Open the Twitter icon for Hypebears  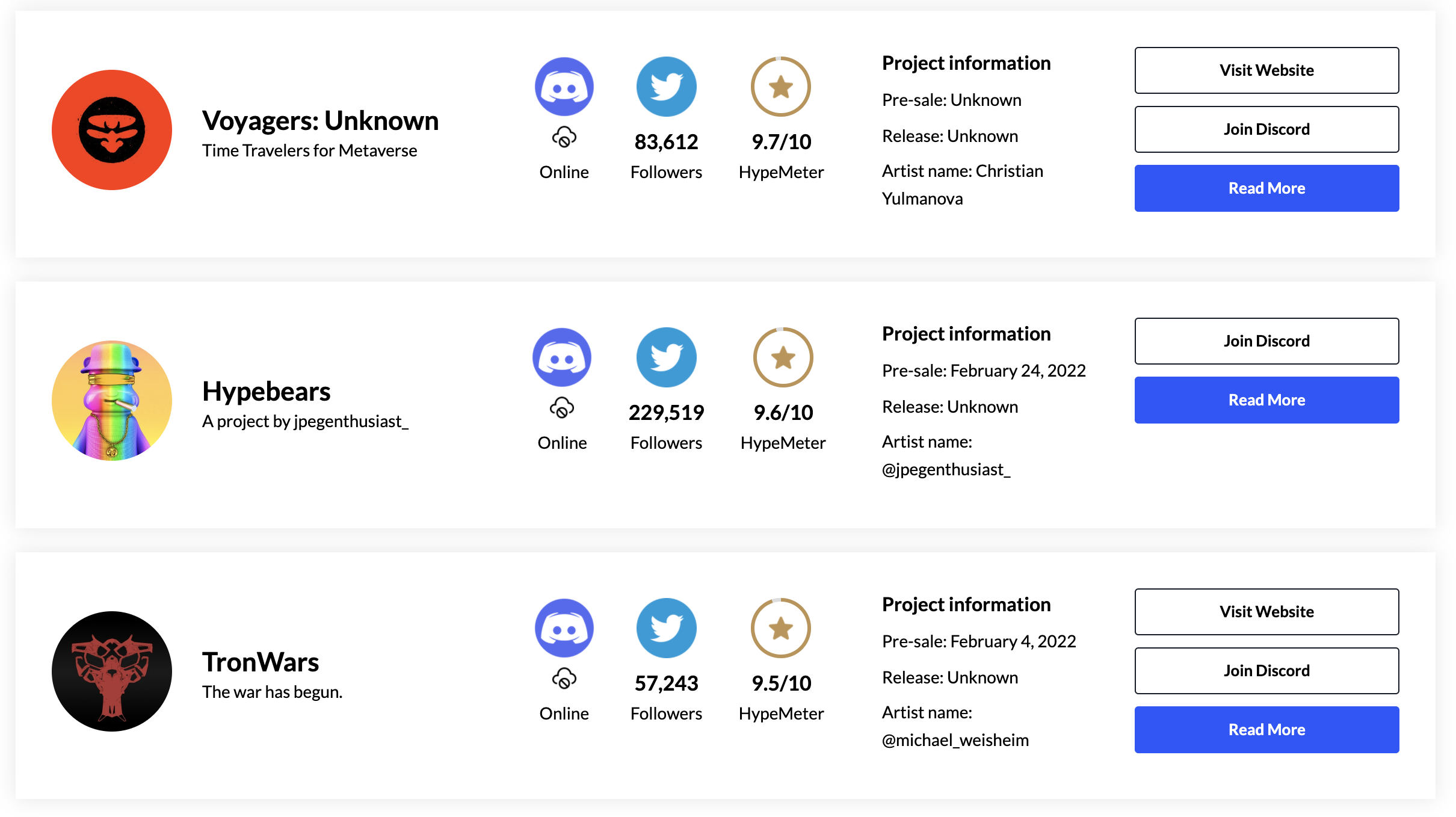[x=666, y=357]
